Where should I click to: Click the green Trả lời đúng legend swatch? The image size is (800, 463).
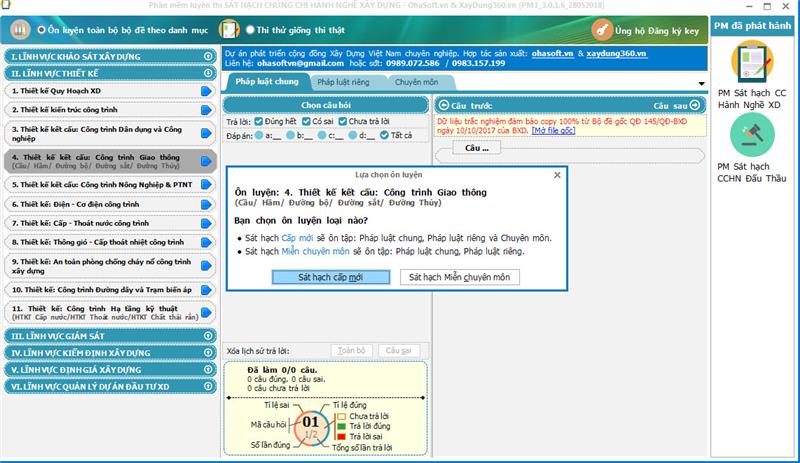(x=341, y=426)
